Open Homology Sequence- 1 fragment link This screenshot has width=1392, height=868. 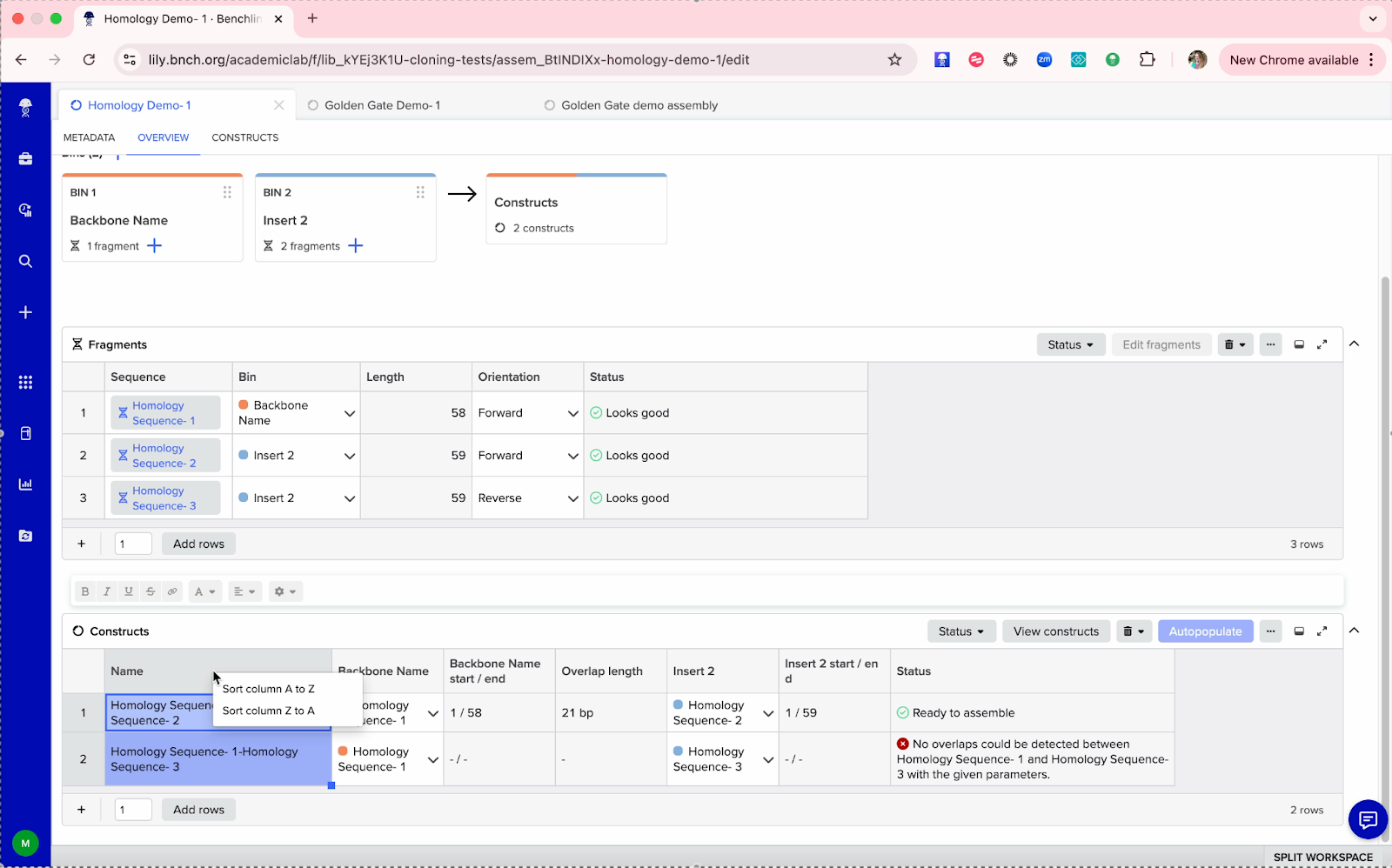pos(164,413)
